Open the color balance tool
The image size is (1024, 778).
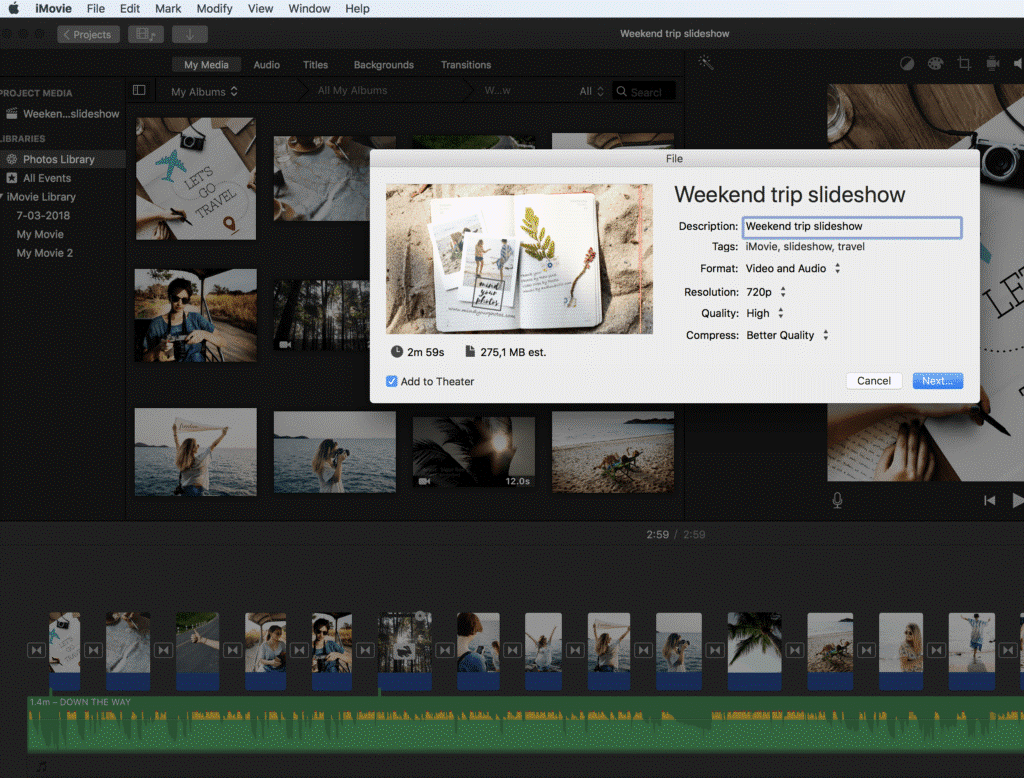(907, 63)
